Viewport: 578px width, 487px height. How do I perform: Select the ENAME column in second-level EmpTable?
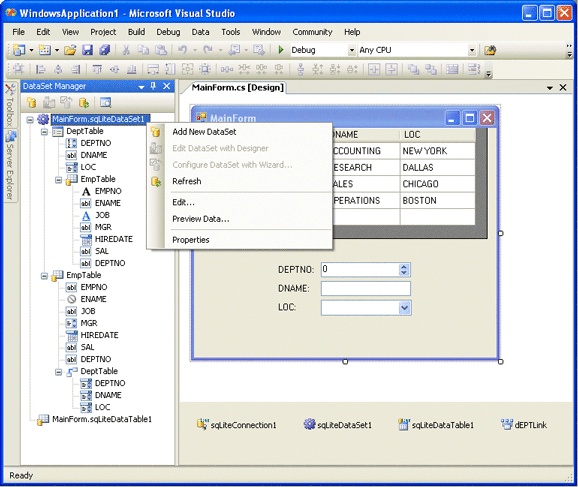[x=93, y=299]
